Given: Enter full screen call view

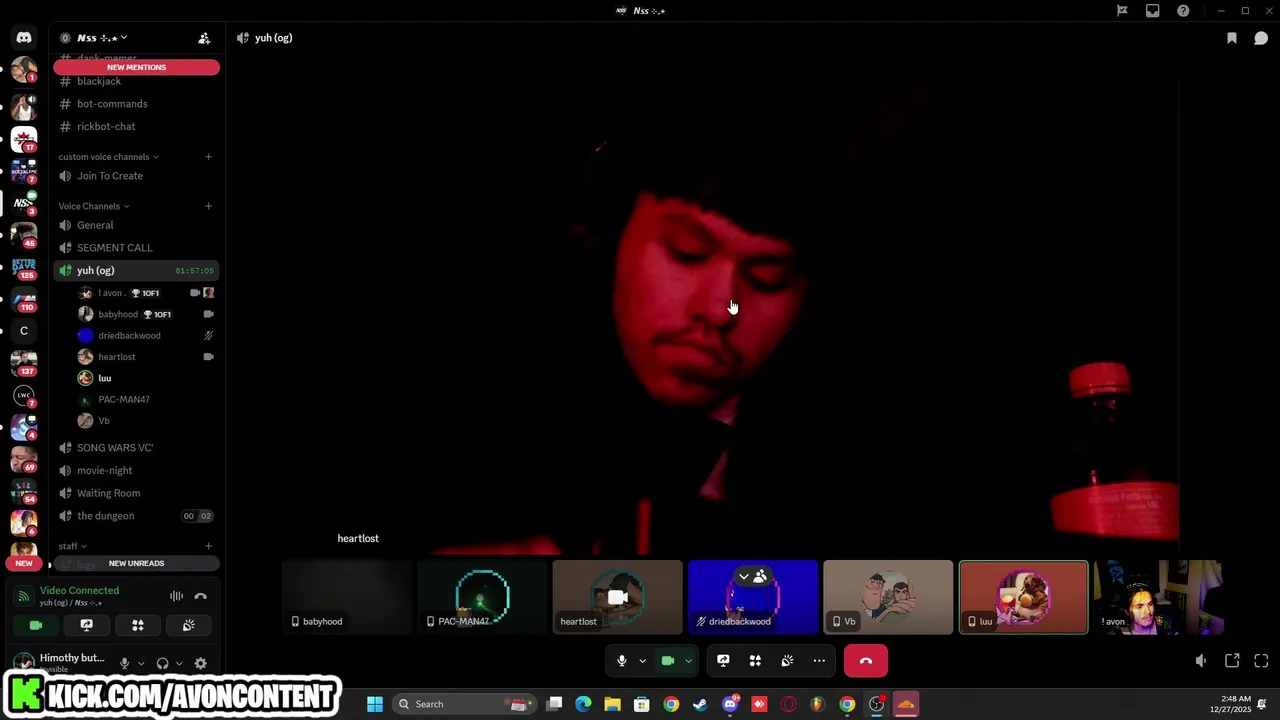Looking at the screenshot, I should point(1261,661).
